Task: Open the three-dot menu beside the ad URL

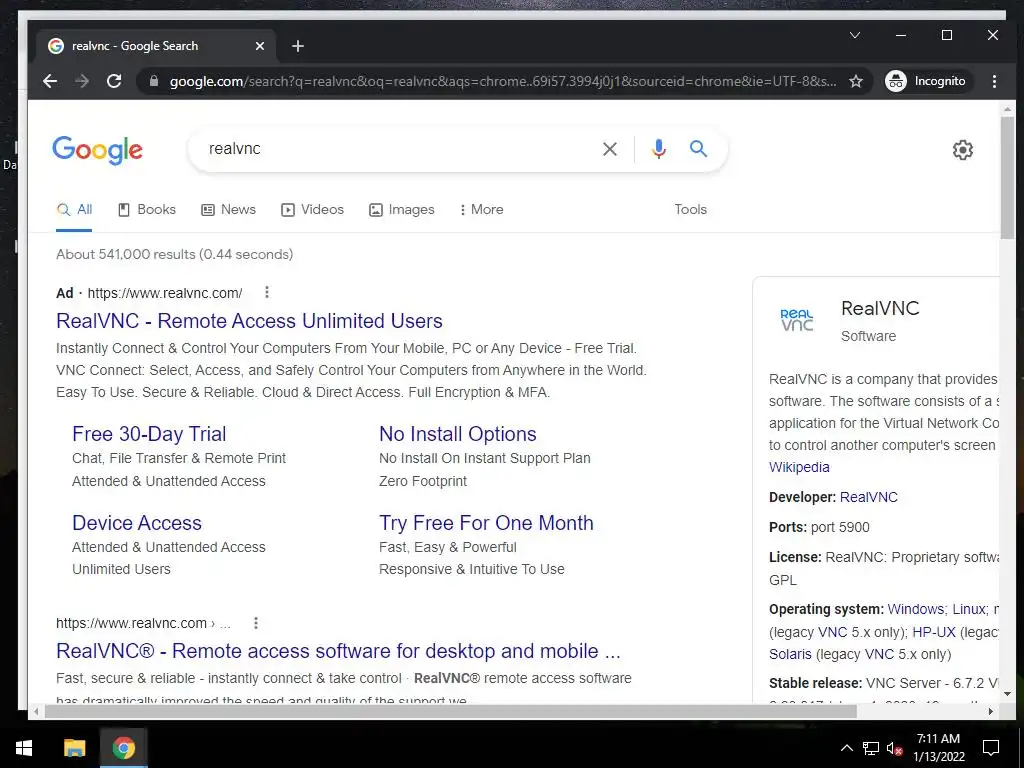Action: click(x=266, y=293)
